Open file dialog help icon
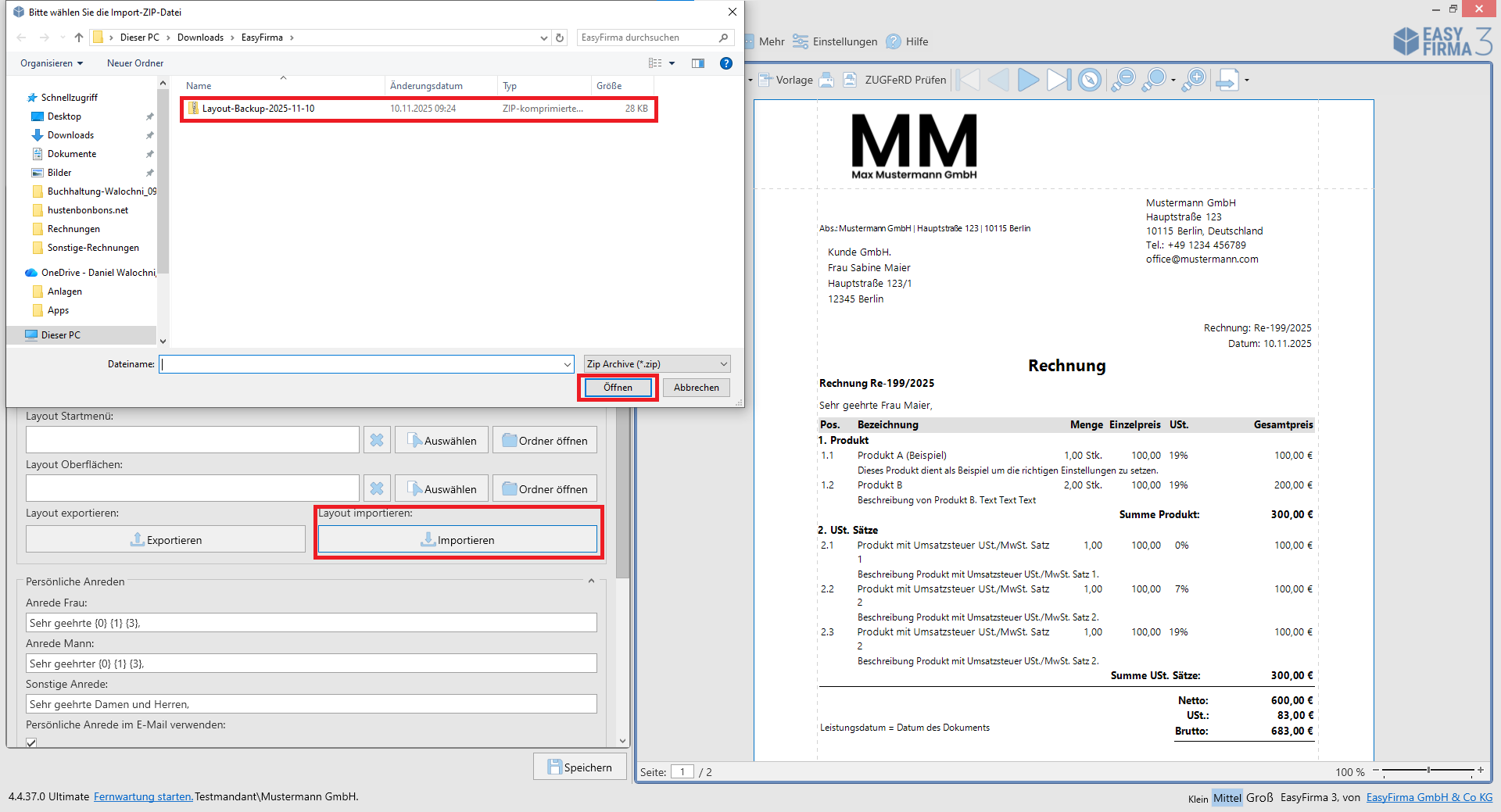This screenshot has height=812, width=1501. (726, 63)
